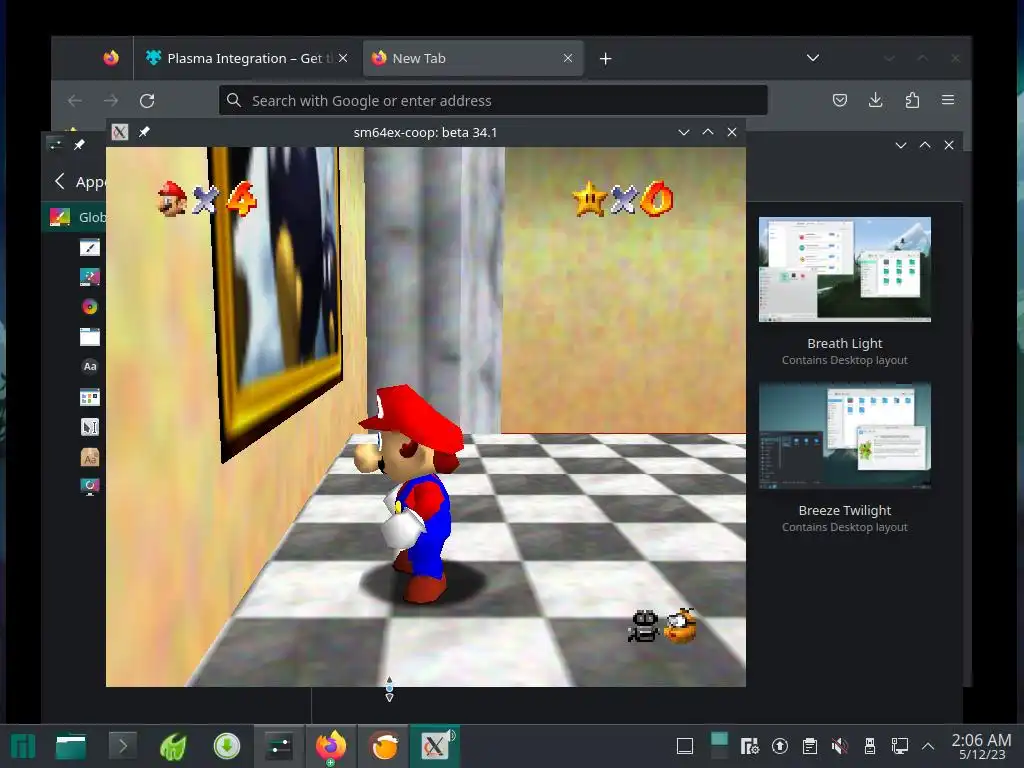Open the beige Aa font sidebar icon
Image resolution: width=1024 pixels, height=768 pixels.
pos(89,457)
